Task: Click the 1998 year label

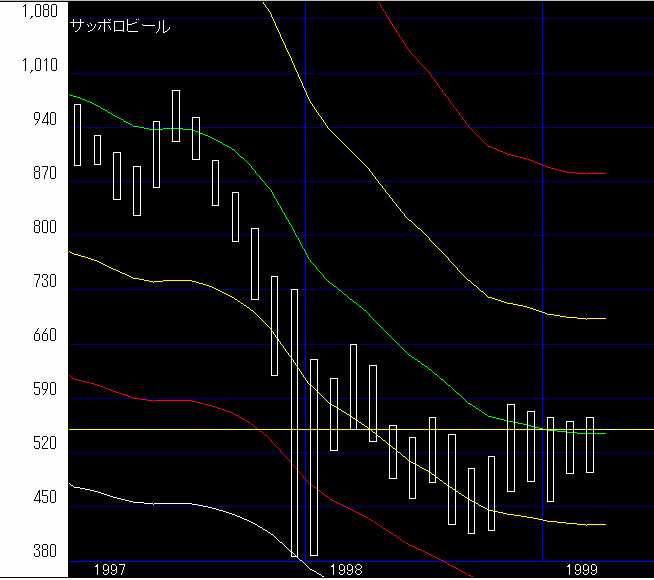Action: coord(345,569)
